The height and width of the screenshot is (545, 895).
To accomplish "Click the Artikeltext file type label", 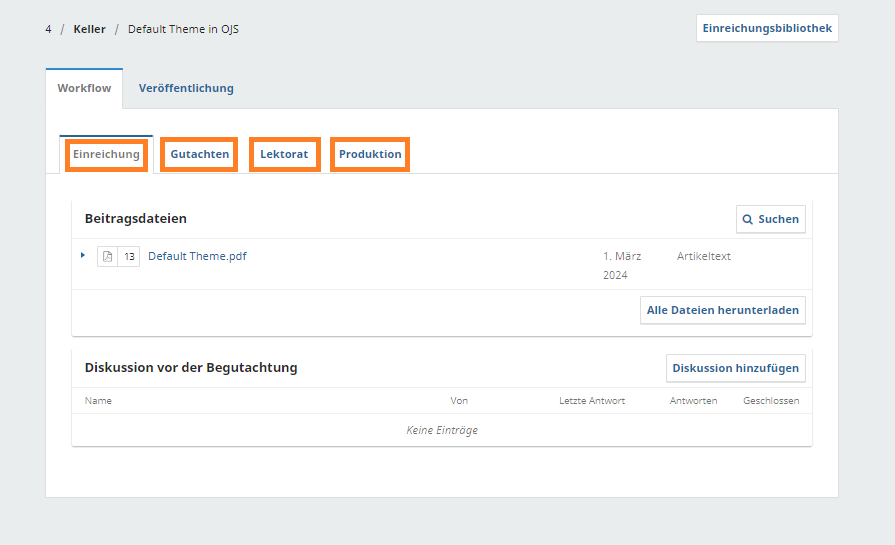I will point(703,256).
